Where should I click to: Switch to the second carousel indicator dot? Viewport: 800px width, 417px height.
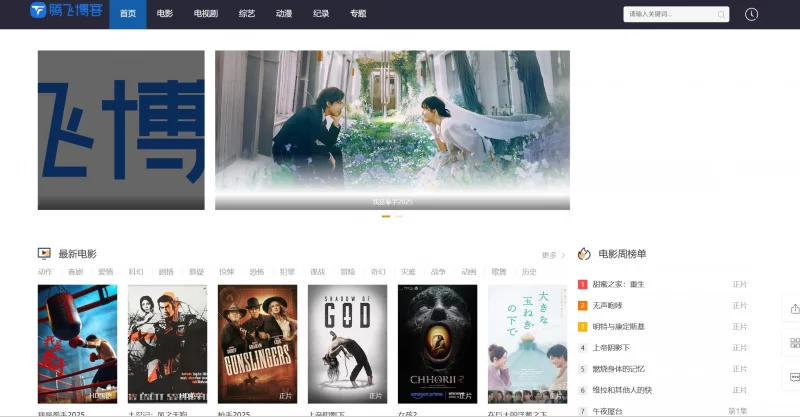[x=399, y=216]
